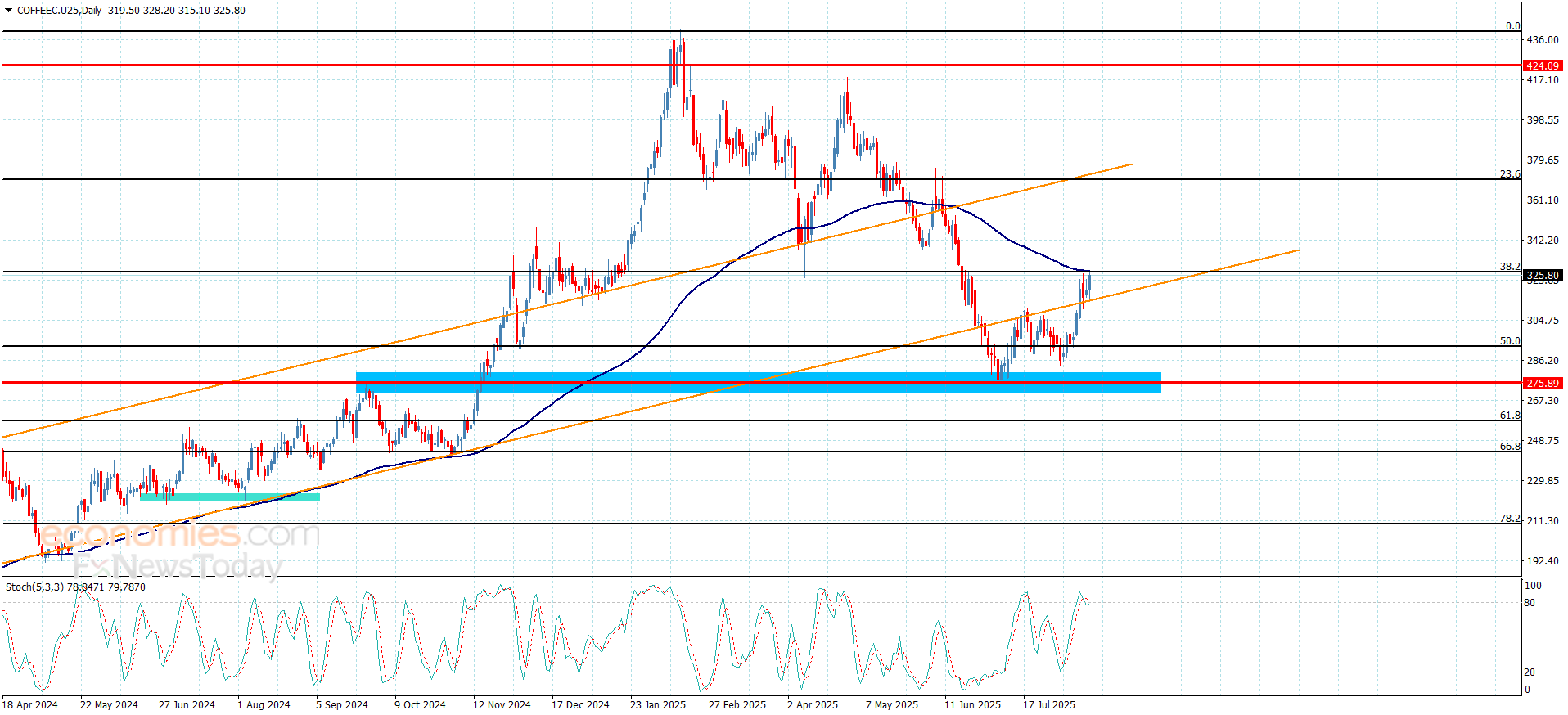Viewport: 1568px width, 715px height.
Task: Click the 23 Jan 2025 date label
Action: pyautogui.click(x=658, y=705)
